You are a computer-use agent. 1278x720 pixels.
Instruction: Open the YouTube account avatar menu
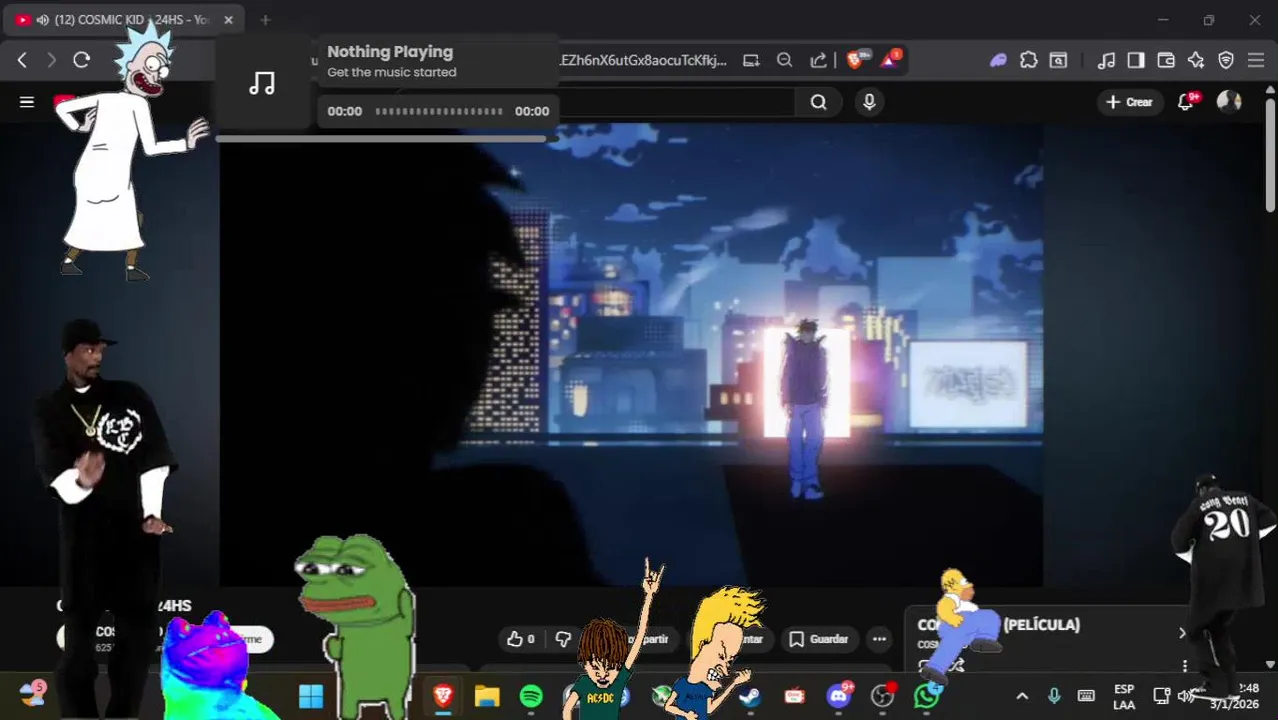[x=1229, y=102]
